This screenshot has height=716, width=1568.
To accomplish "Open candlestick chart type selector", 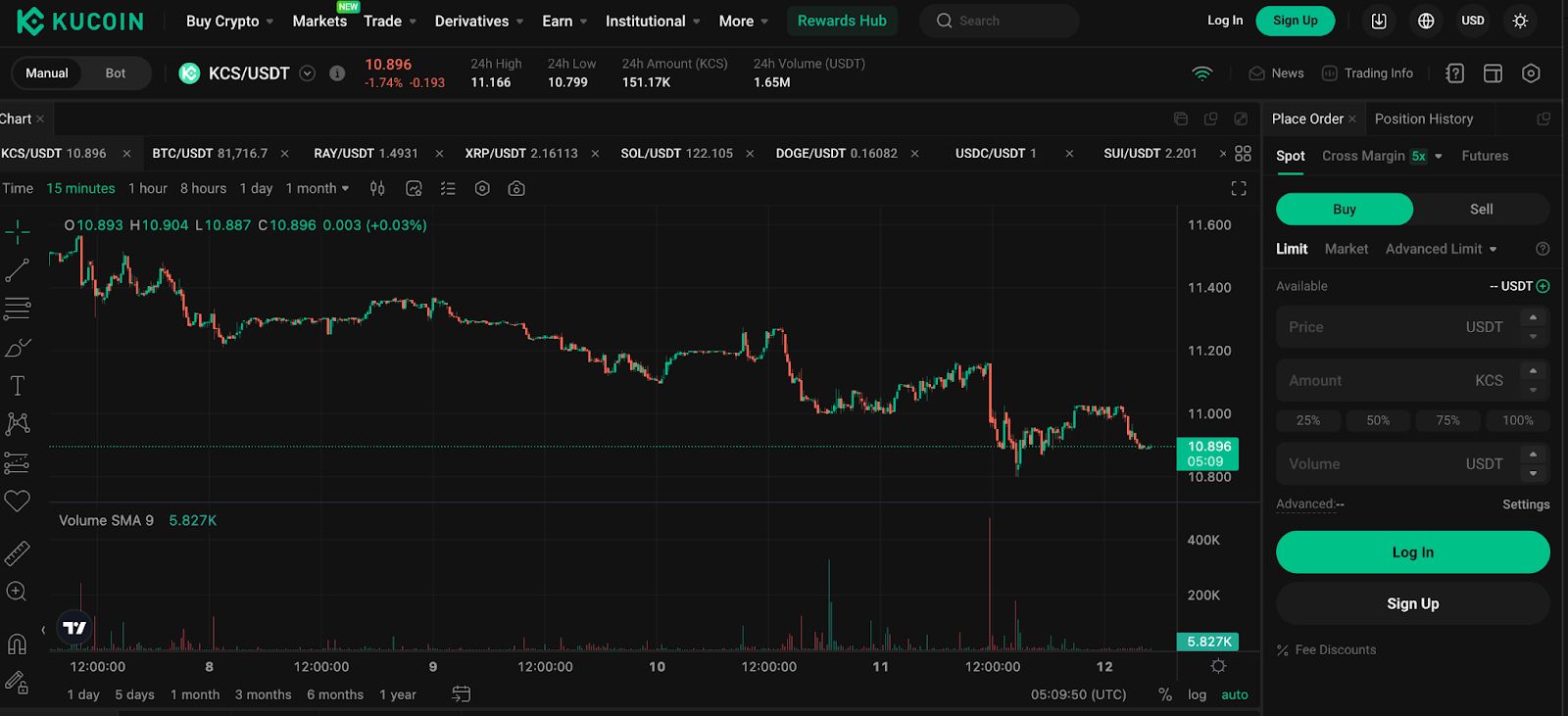I will point(377,188).
